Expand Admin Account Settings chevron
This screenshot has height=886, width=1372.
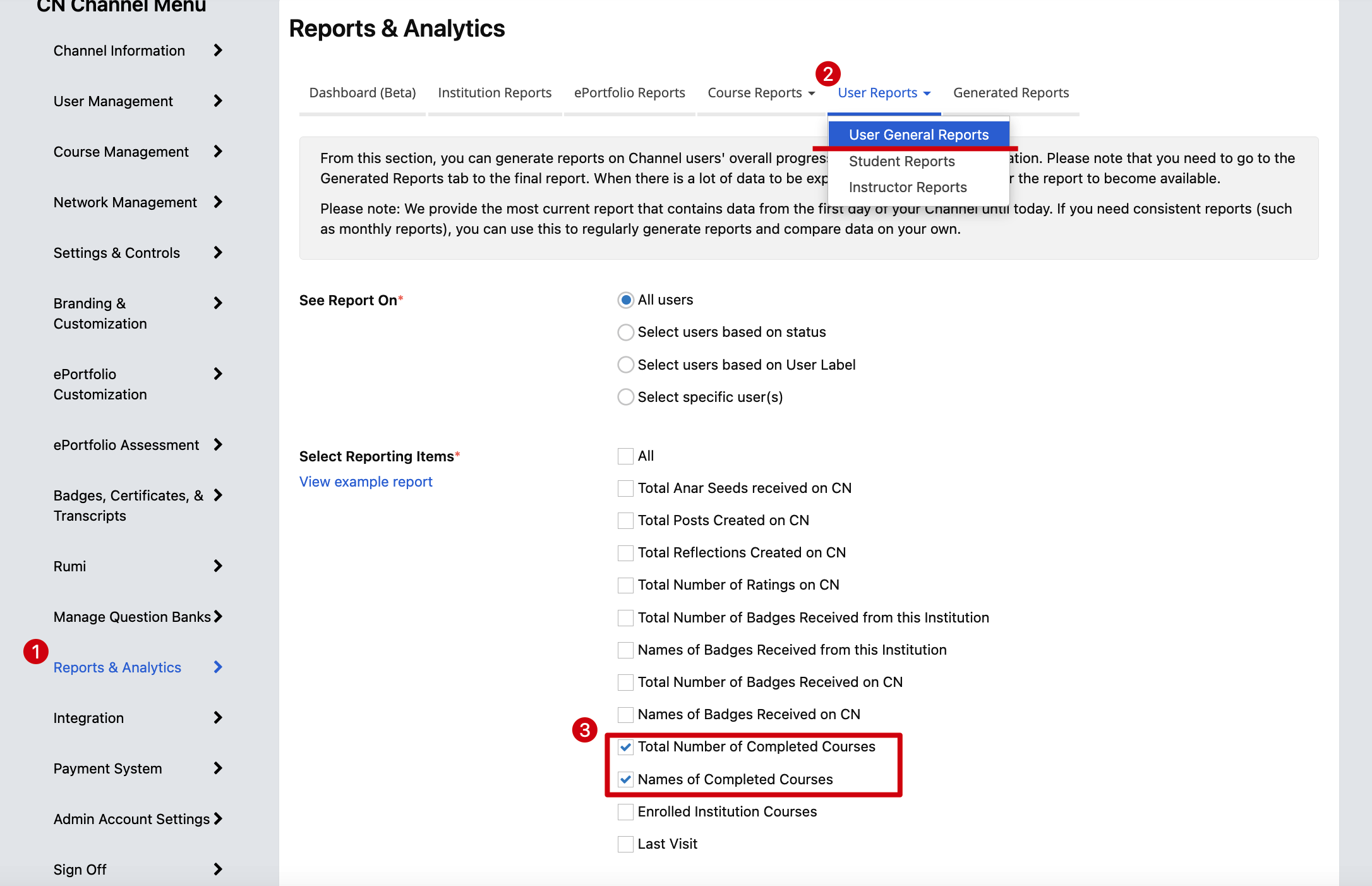[x=218, y=819]
